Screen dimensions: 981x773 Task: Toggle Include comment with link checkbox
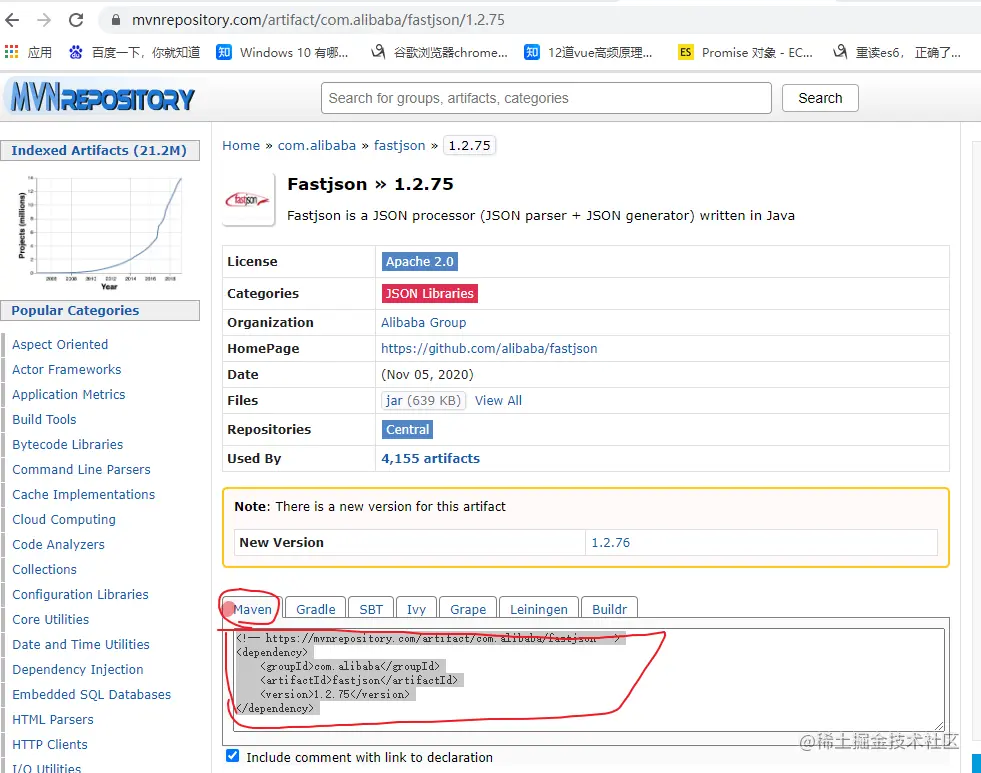pyautogui.click(x=232, y=755)
